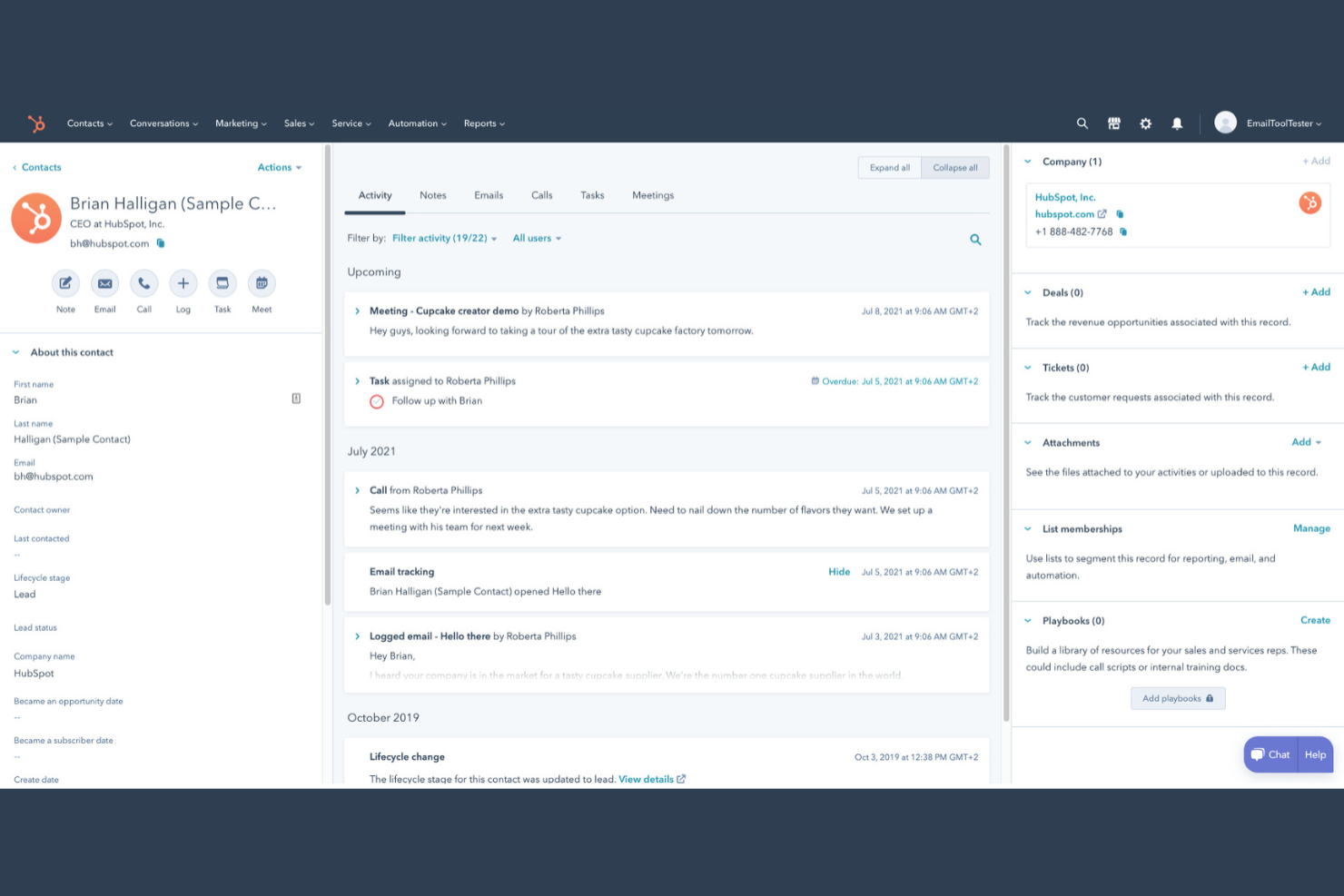The height and width of the screenshot is (896, 1344).
Task: Click the Call icon to start a call
Action: pos(143,283)
